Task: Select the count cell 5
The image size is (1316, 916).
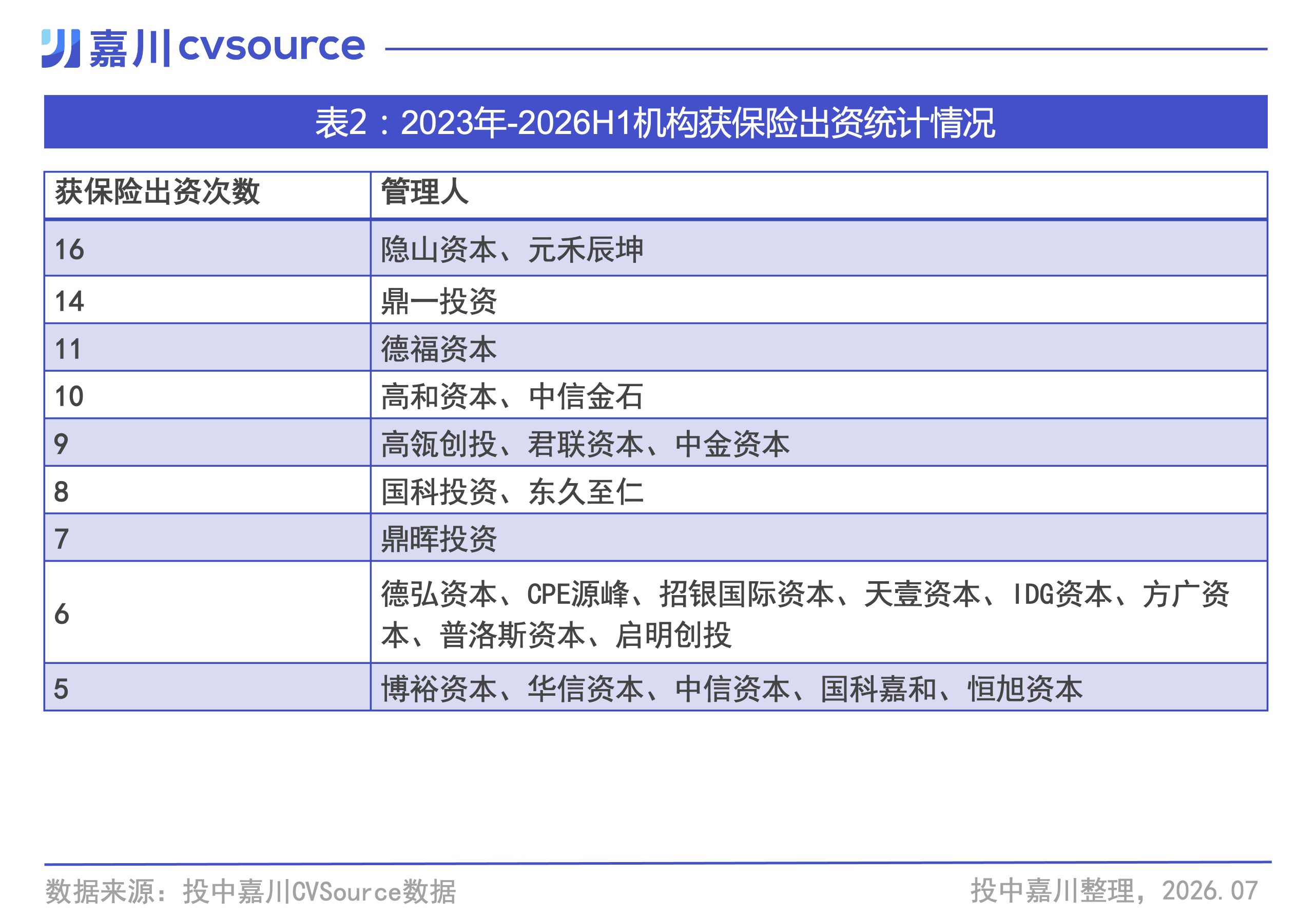Action: click(207, 688)
